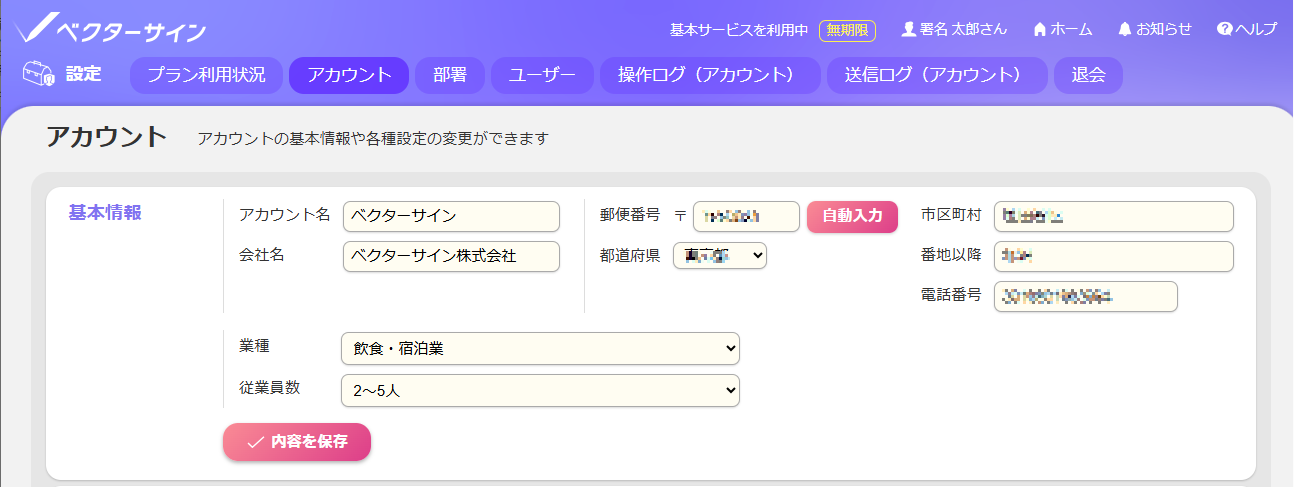Screen dimensions: 1294x487
Task: Focus the 番地以降 input field
Action: 1114,256
